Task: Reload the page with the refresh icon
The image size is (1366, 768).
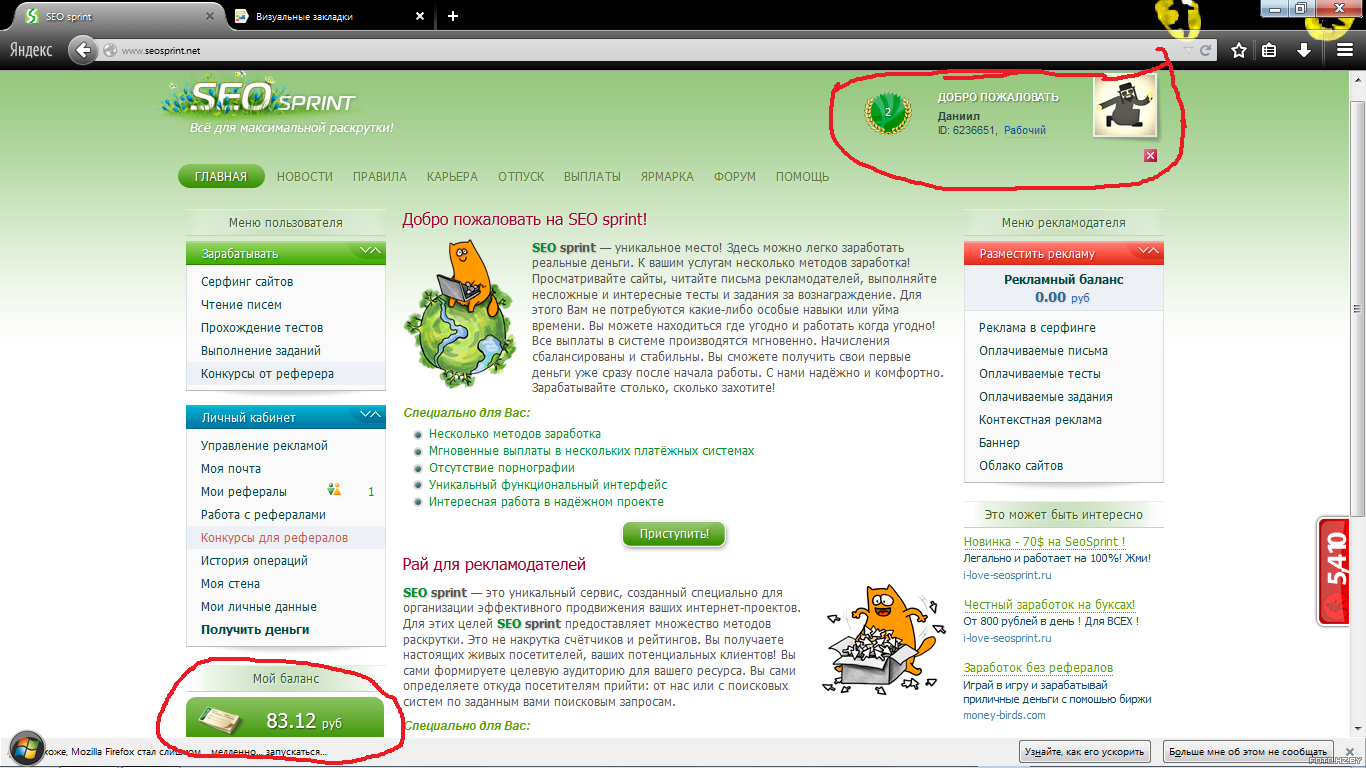Action: tap(1206, 50)
